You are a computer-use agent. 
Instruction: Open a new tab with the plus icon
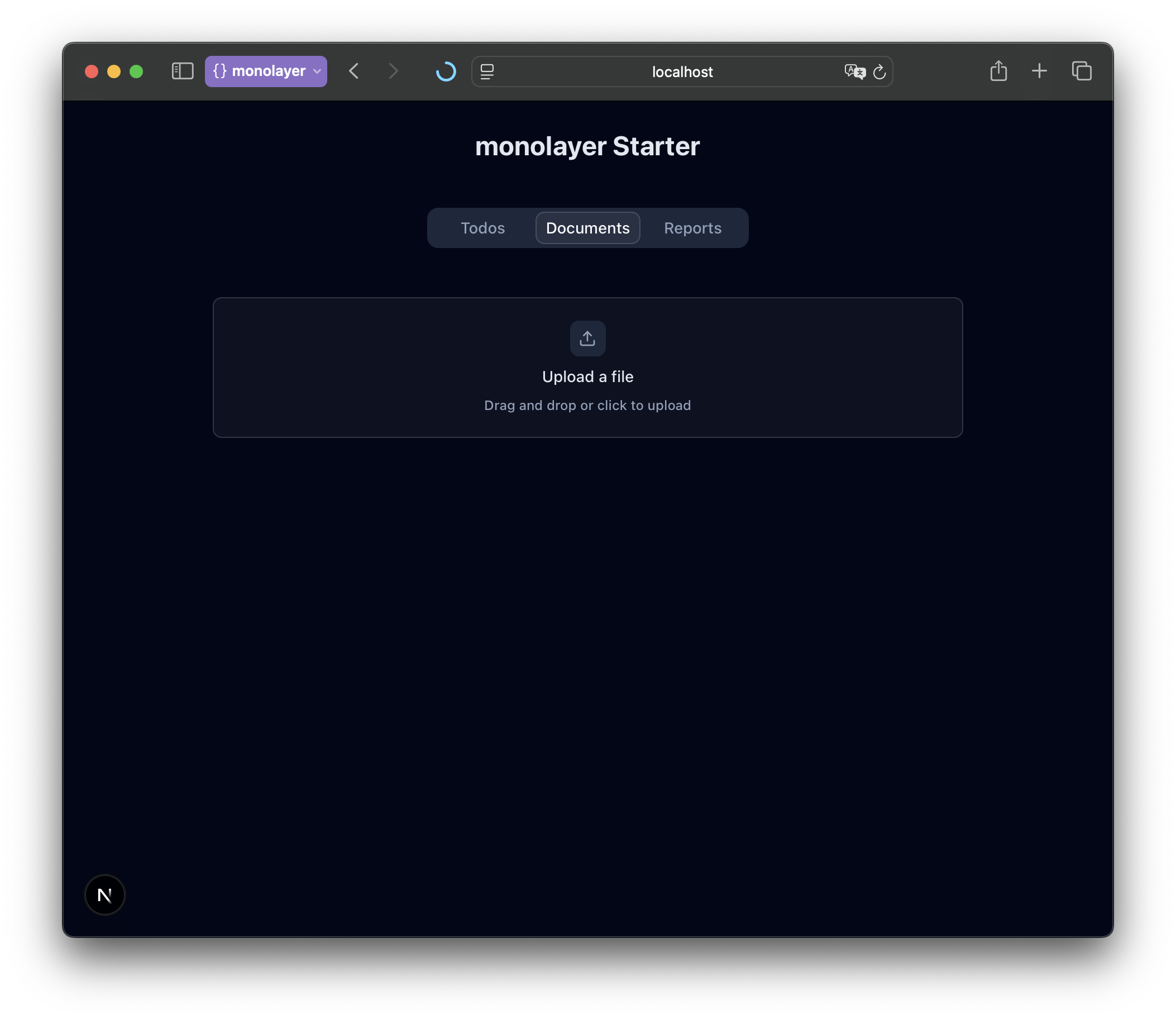1039,71
